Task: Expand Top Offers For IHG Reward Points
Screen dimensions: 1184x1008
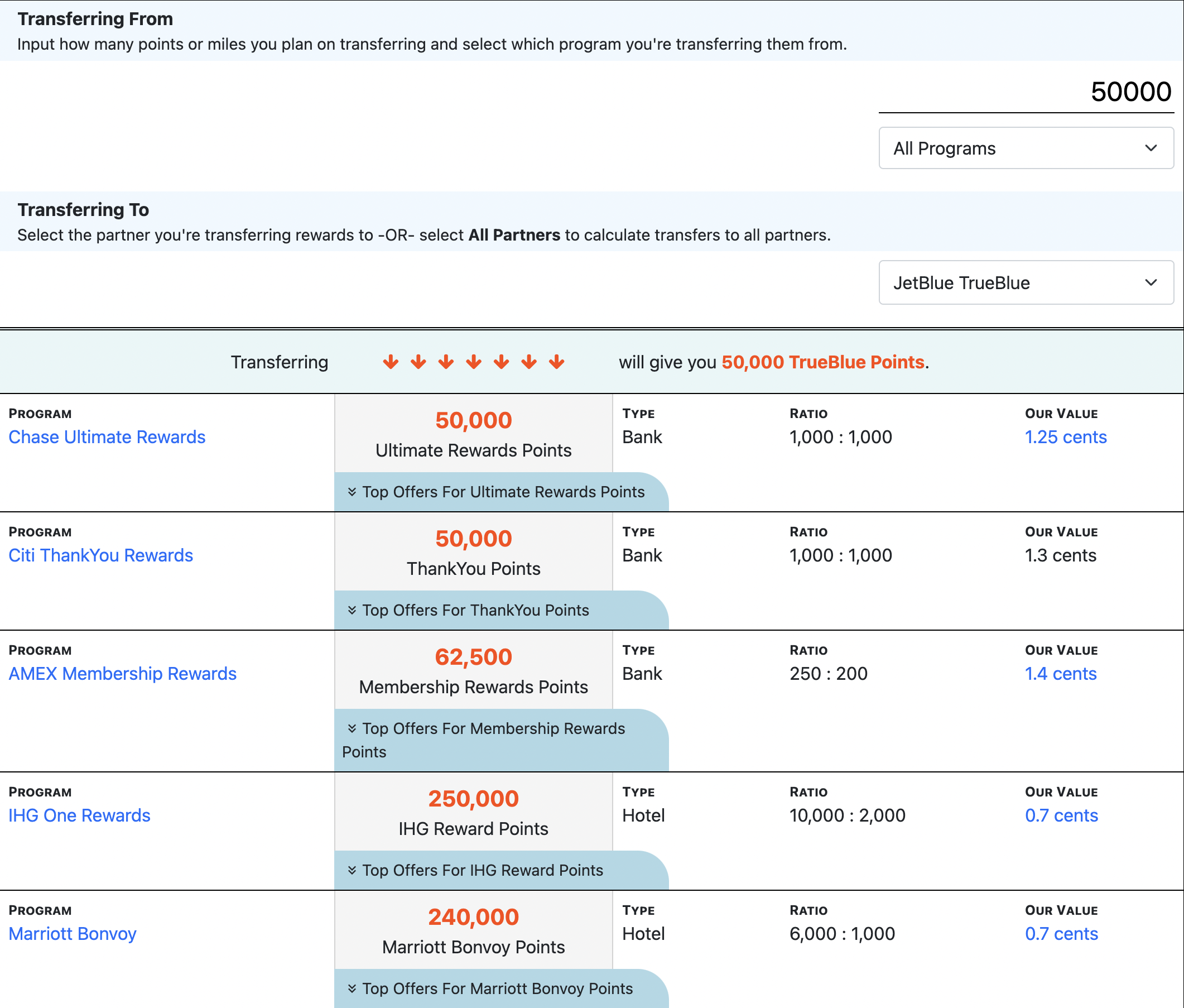Action: (501, 870)
